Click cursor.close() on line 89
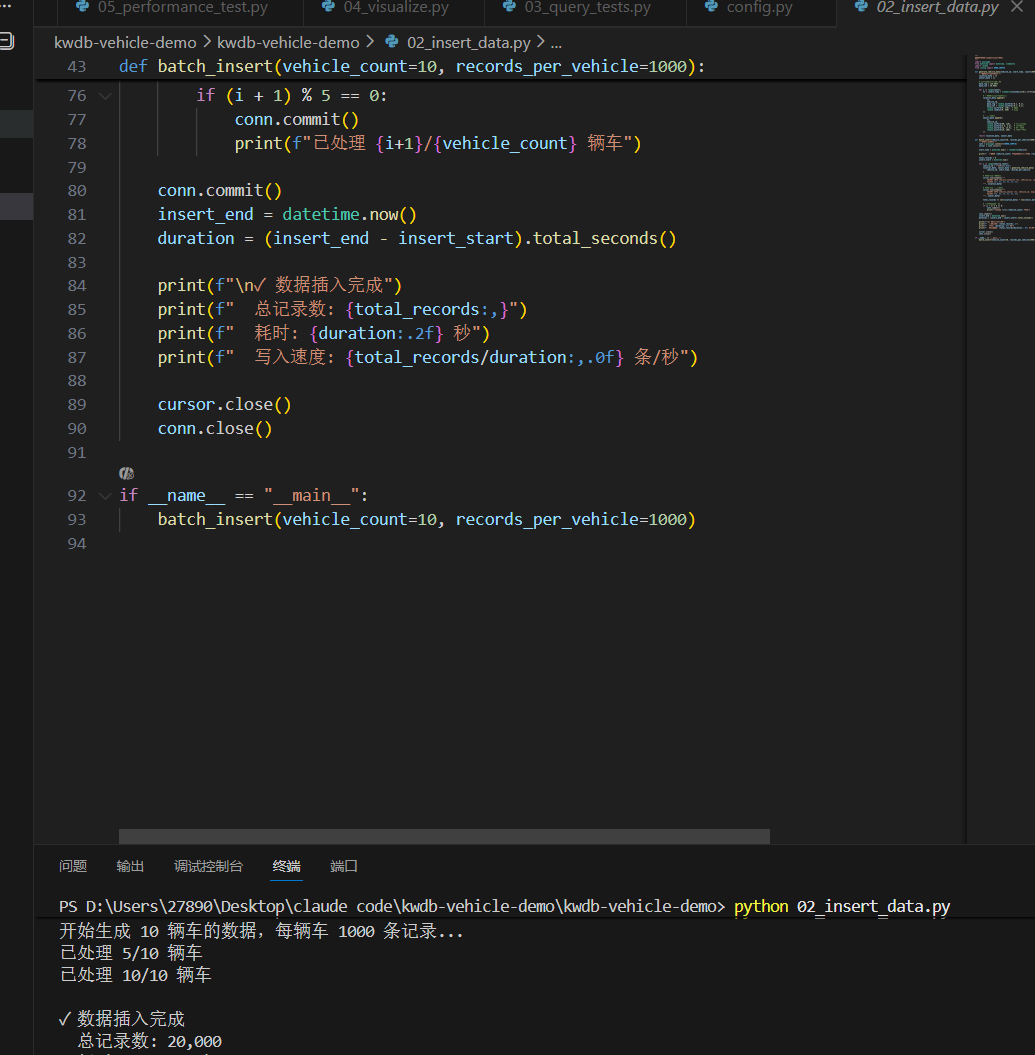Screen dimensions: 1035x1055 click(x=224, y=405)
